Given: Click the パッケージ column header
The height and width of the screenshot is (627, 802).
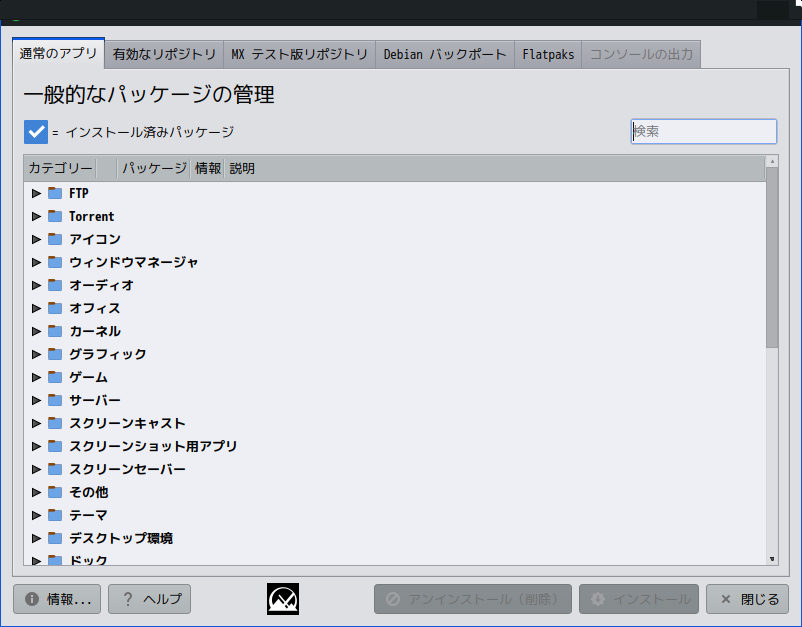Looking at the screenshot, I should [154, 168].
